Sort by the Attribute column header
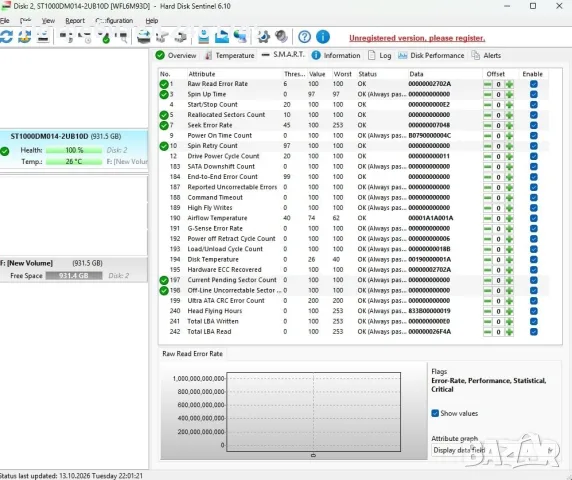 click(x=201, y=74)
